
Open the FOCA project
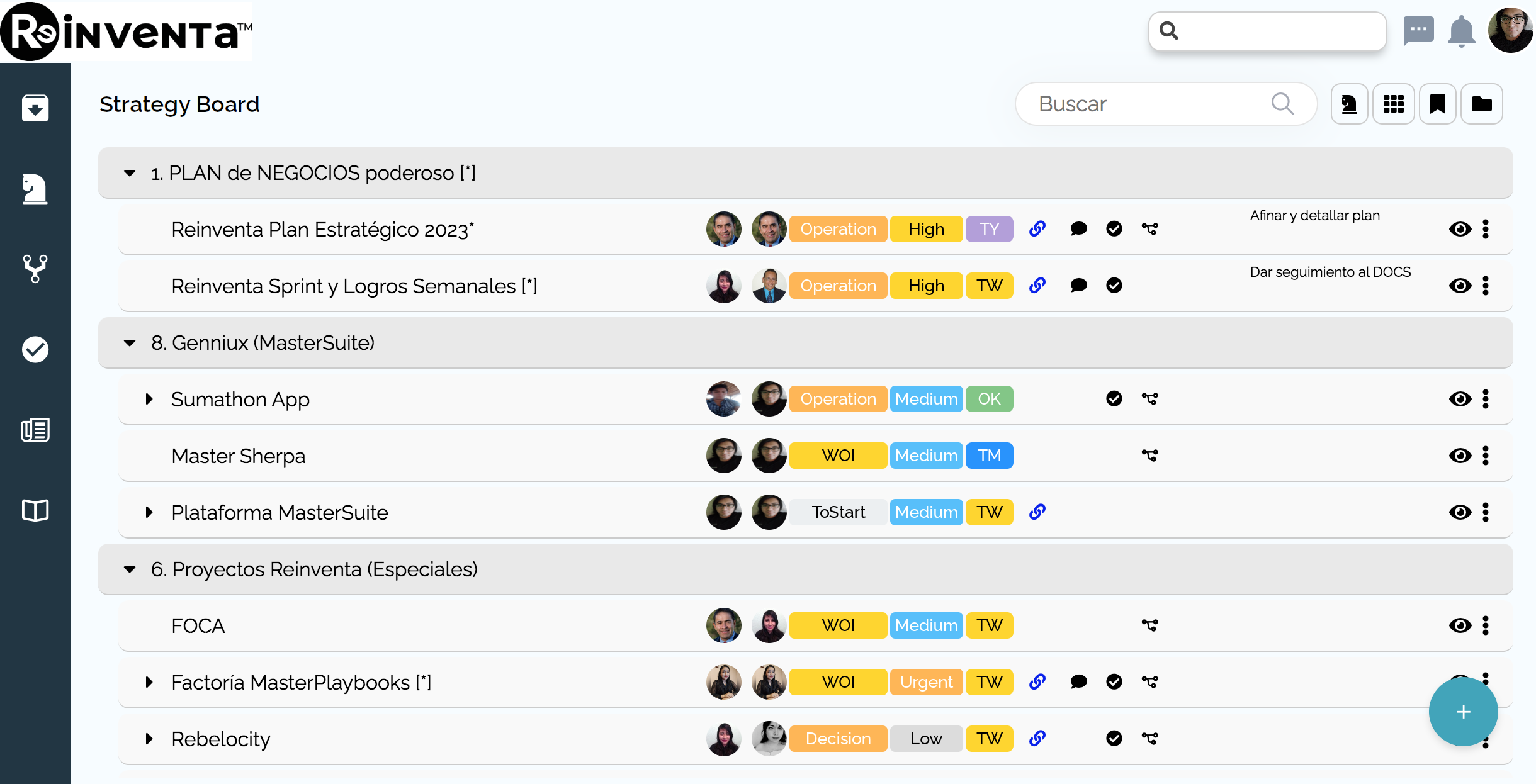(x=198, y=625)
